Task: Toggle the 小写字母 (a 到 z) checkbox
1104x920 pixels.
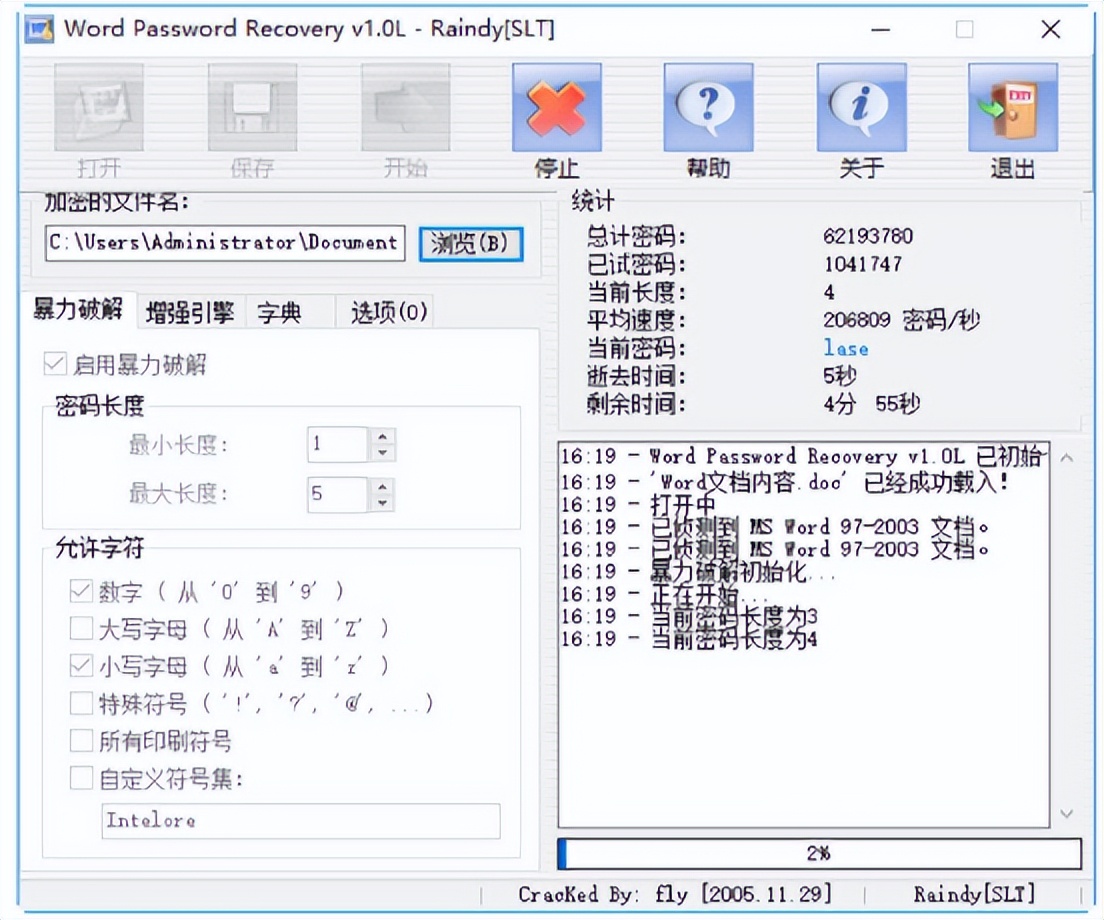Action: 82,665
